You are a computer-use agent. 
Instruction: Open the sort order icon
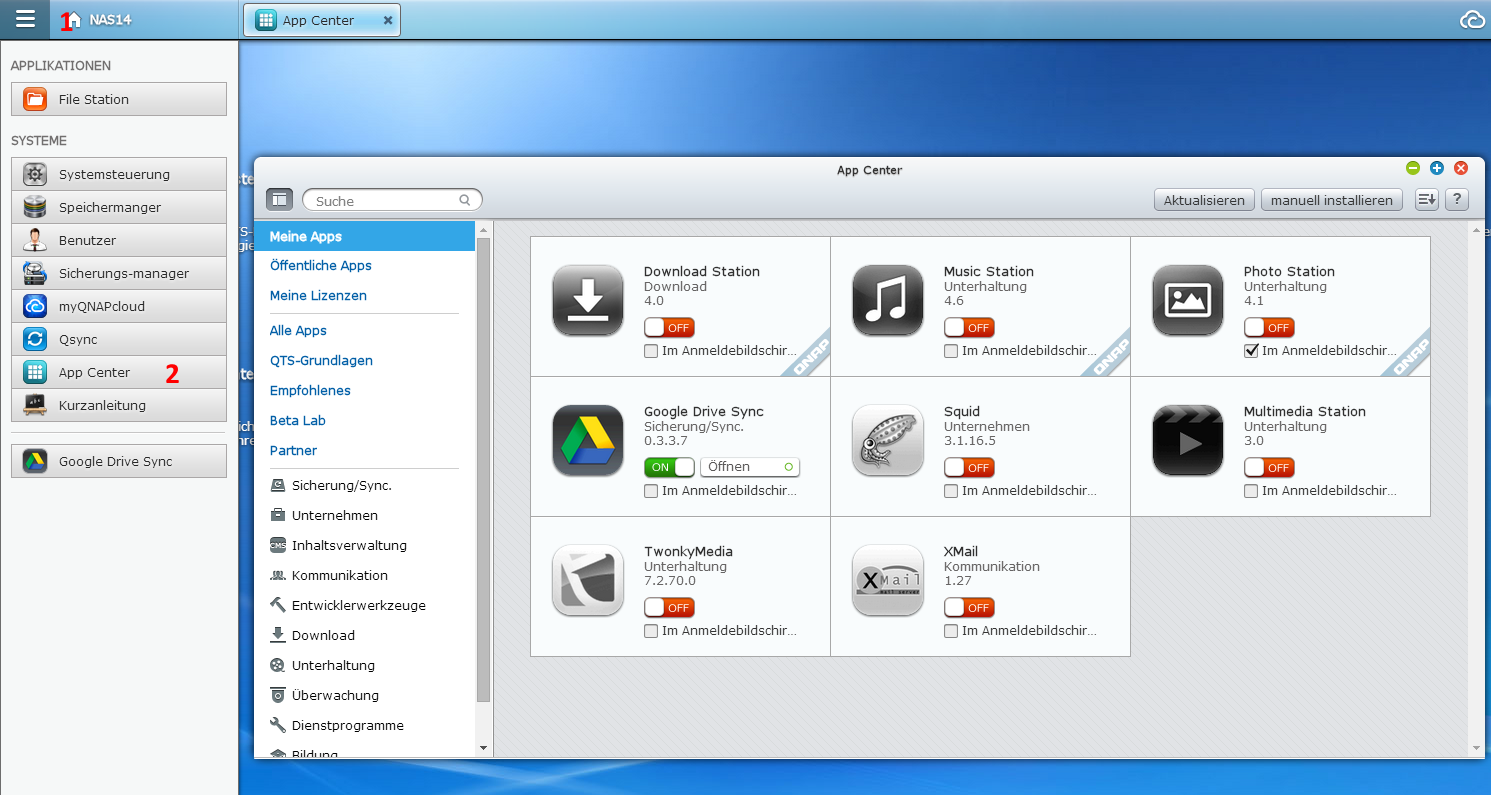[x=1427, y=200]
